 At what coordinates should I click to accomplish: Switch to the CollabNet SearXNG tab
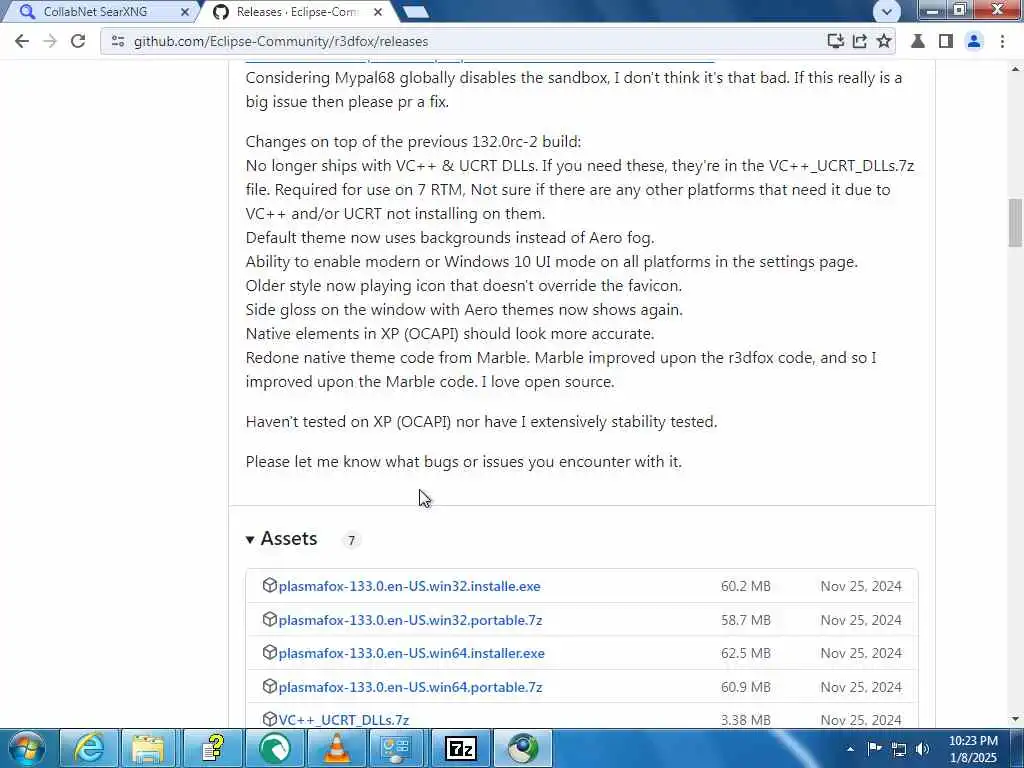click(x=95, y=12)
